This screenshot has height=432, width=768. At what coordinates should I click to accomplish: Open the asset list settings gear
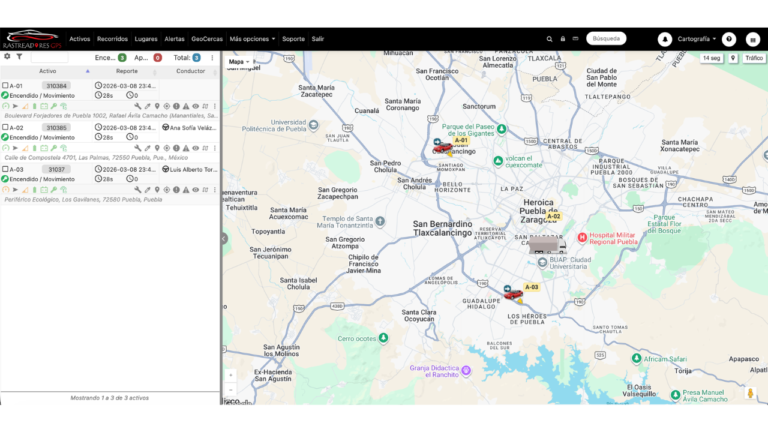pos(7,57)
